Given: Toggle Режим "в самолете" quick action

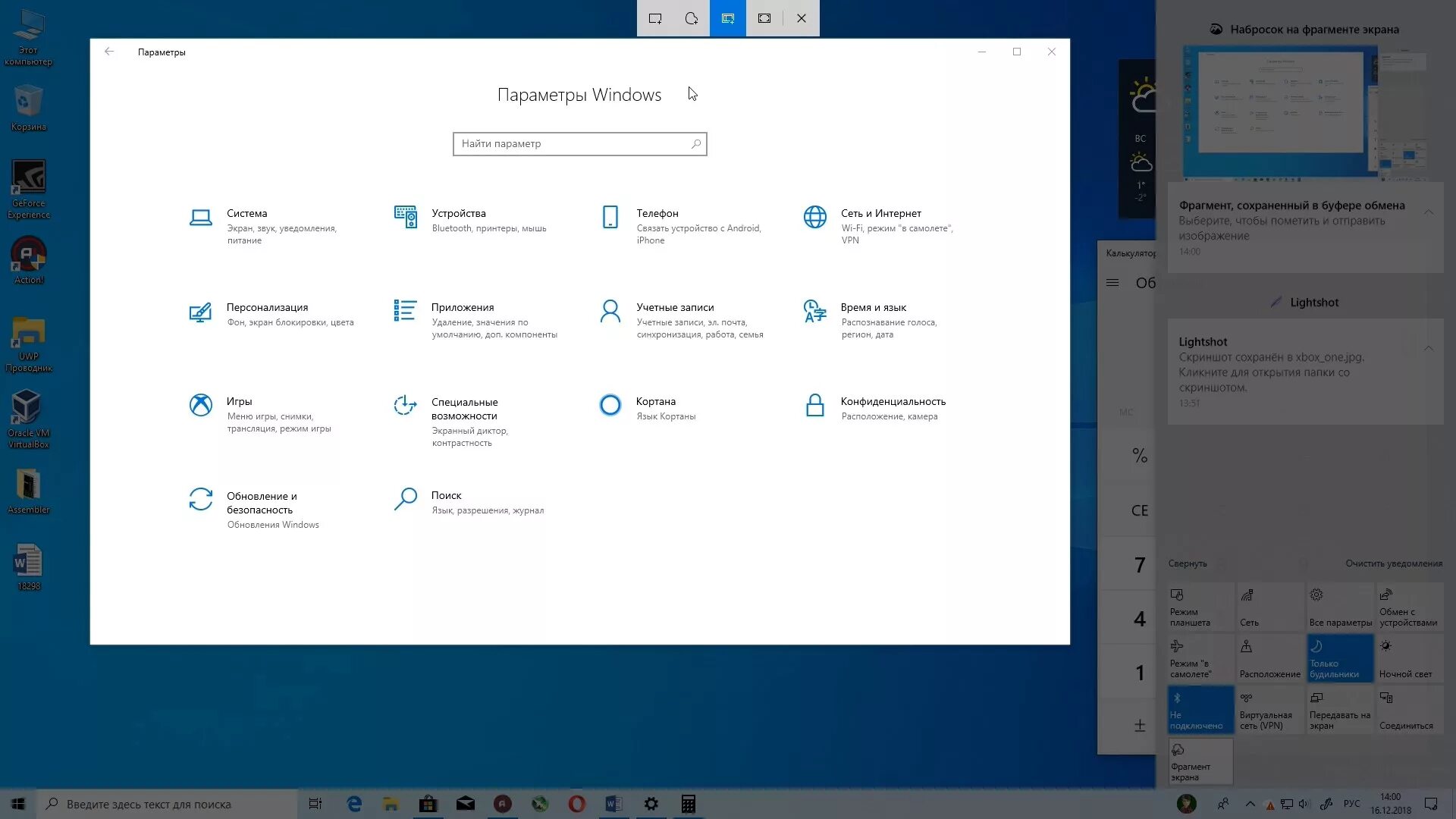Looking at the screenshot, I should pos(1200,658).
